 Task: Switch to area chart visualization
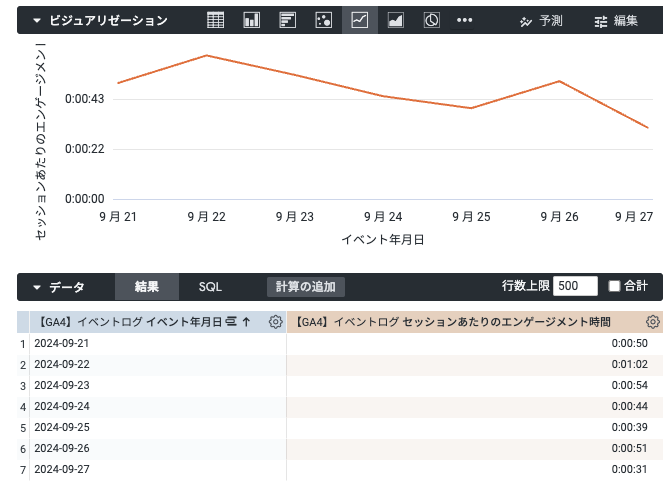pyautogui.click(x=395, y=20)
